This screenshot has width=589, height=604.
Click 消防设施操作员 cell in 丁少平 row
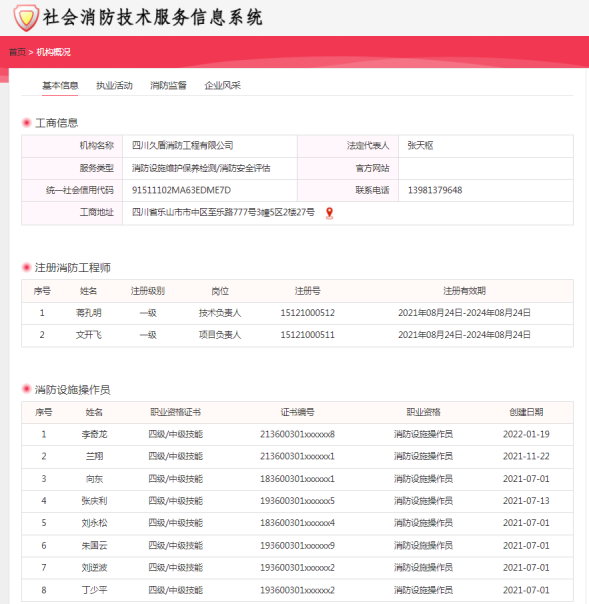tap(423, 590)
